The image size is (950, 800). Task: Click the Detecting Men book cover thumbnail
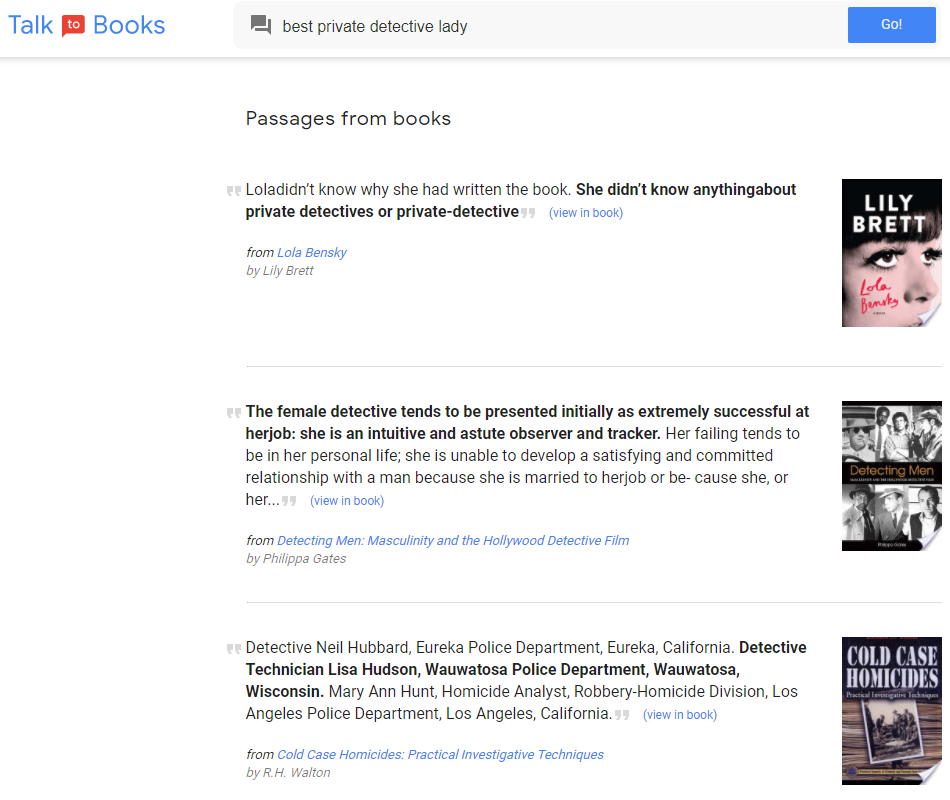coord(891,476)
